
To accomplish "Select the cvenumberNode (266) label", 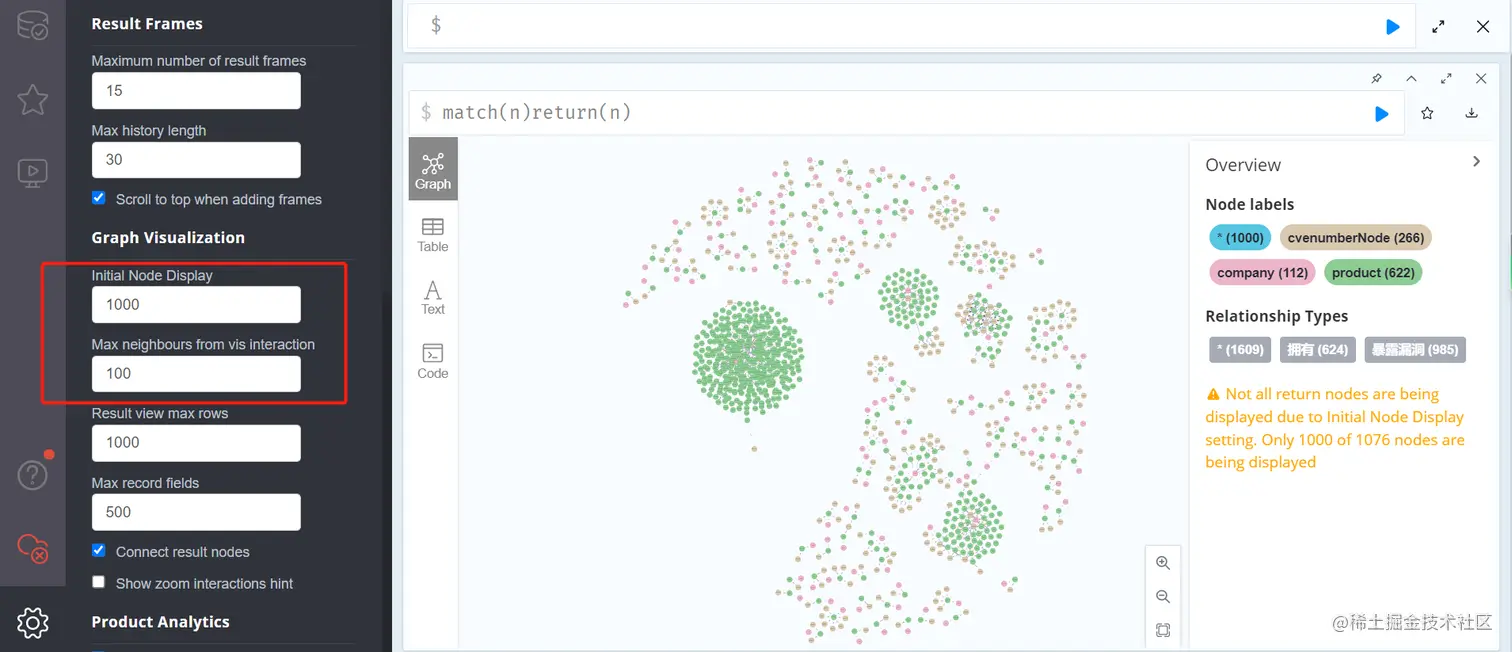I will tap(1356, 238).
